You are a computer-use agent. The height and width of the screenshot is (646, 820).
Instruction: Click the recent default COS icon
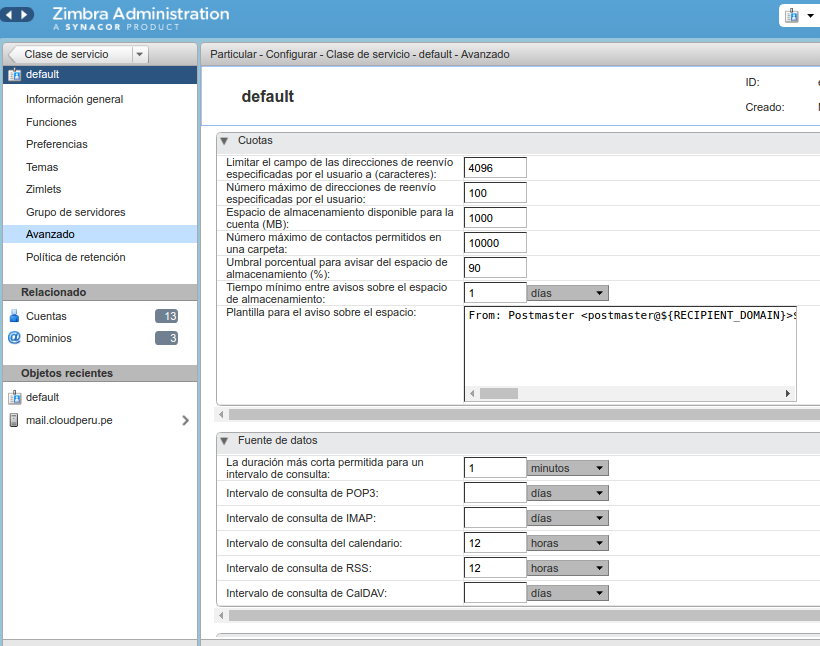pos(15,398)
